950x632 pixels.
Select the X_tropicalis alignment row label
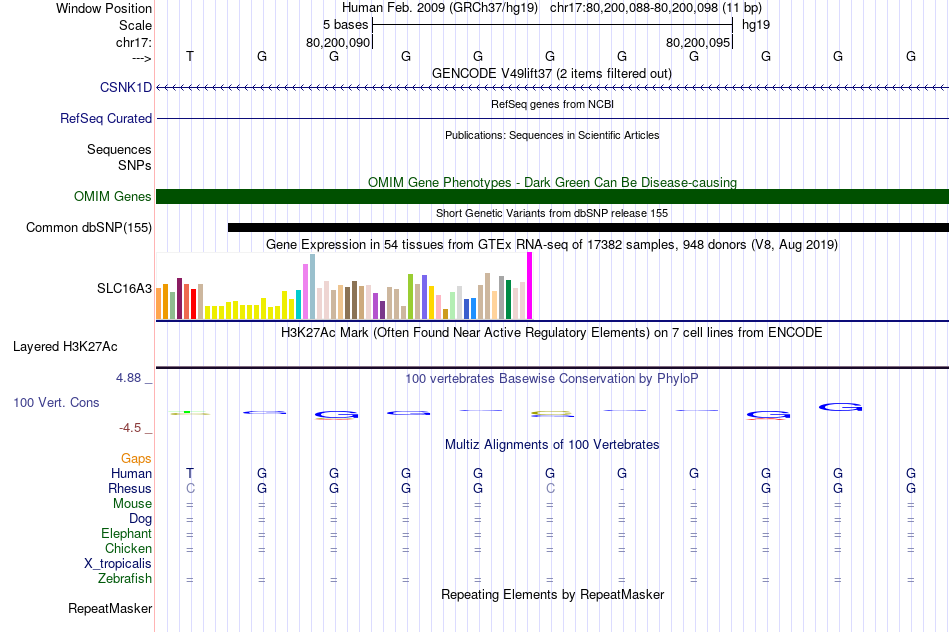pyautogui.click(x=118, y=564)
